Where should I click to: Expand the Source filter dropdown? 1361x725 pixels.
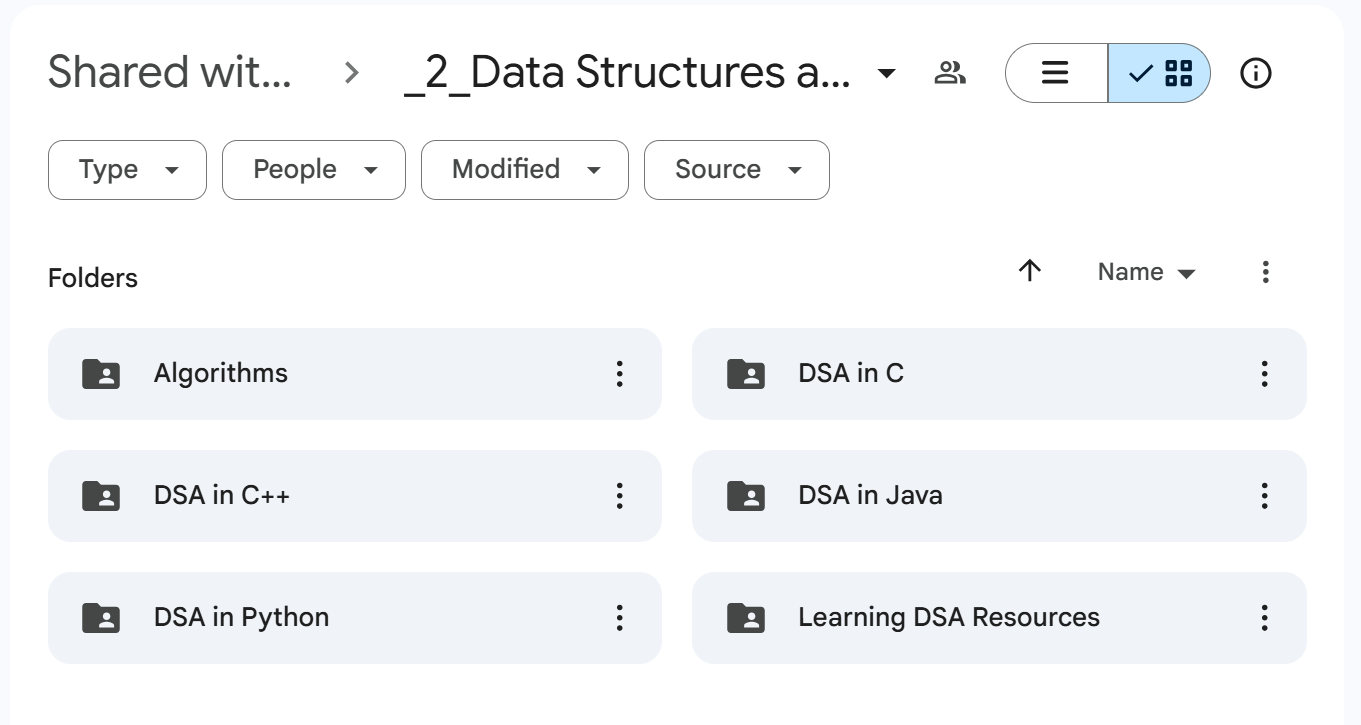pos(736,170)
